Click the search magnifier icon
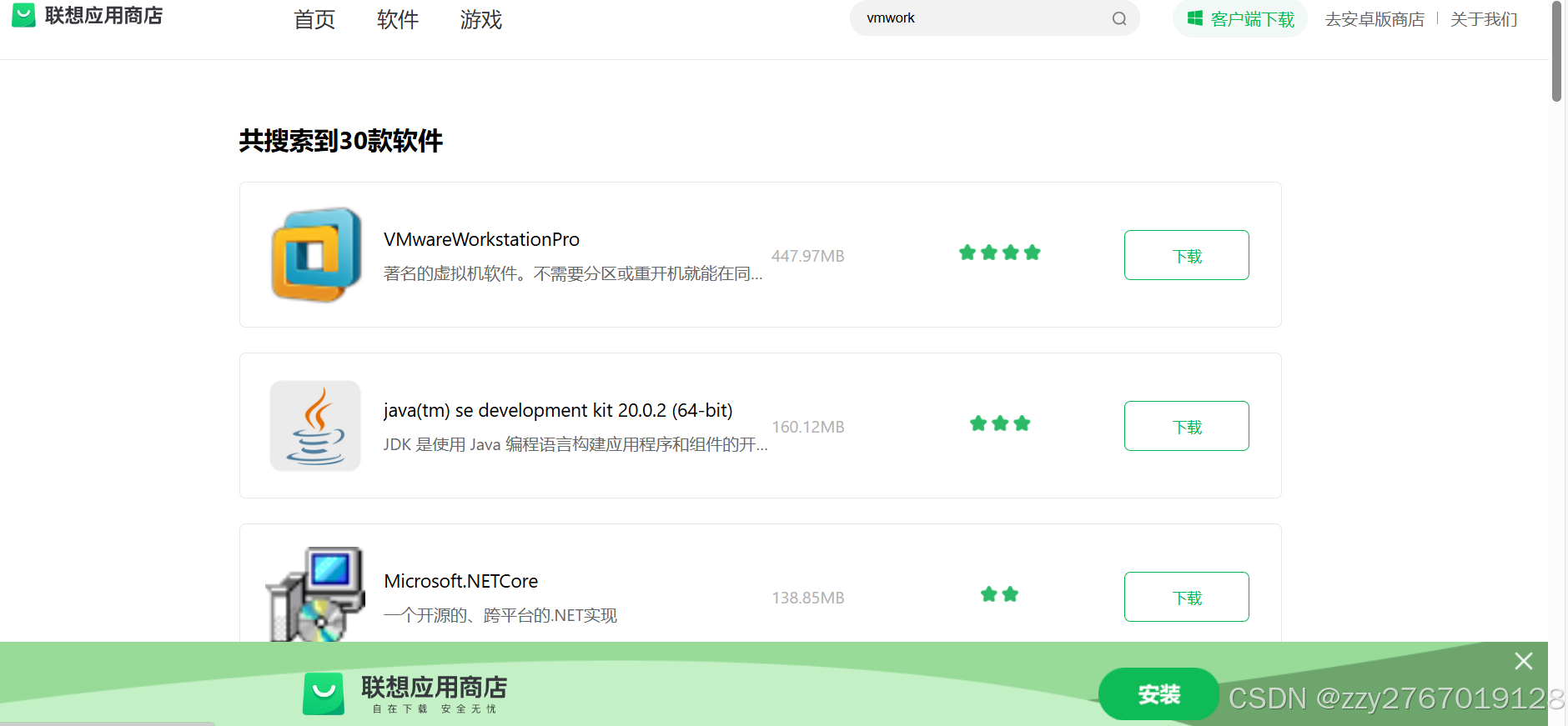1568x726 pixels. coord(1119,18)
